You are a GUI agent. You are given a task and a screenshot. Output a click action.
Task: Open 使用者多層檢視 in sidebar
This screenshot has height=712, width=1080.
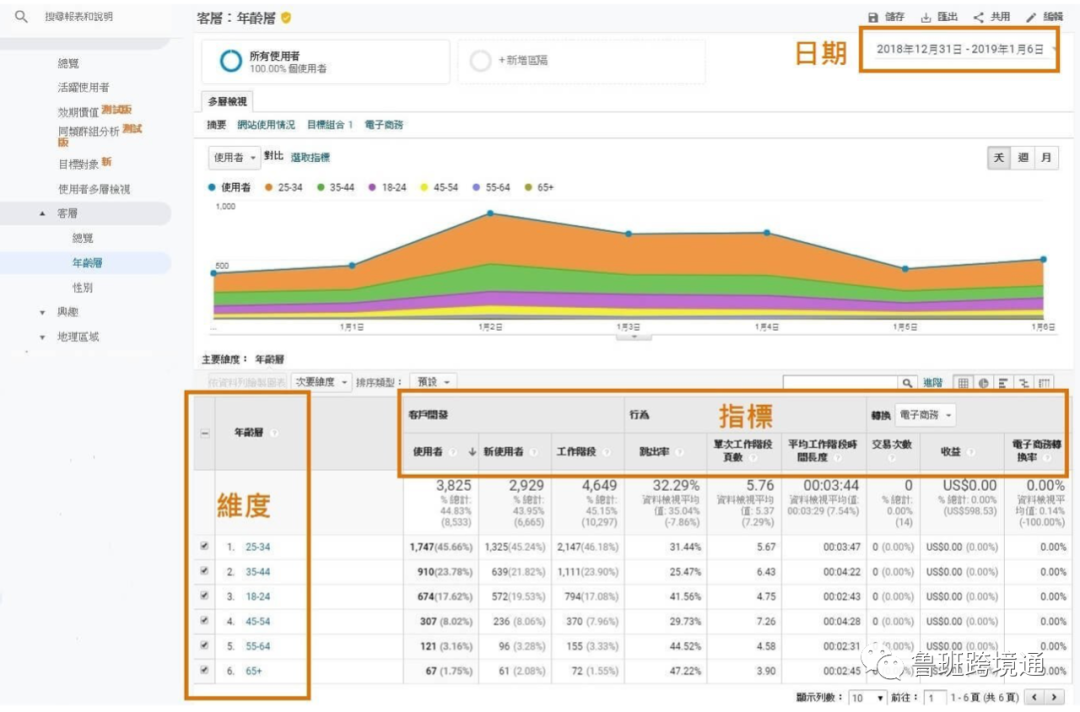pos(94,189)
